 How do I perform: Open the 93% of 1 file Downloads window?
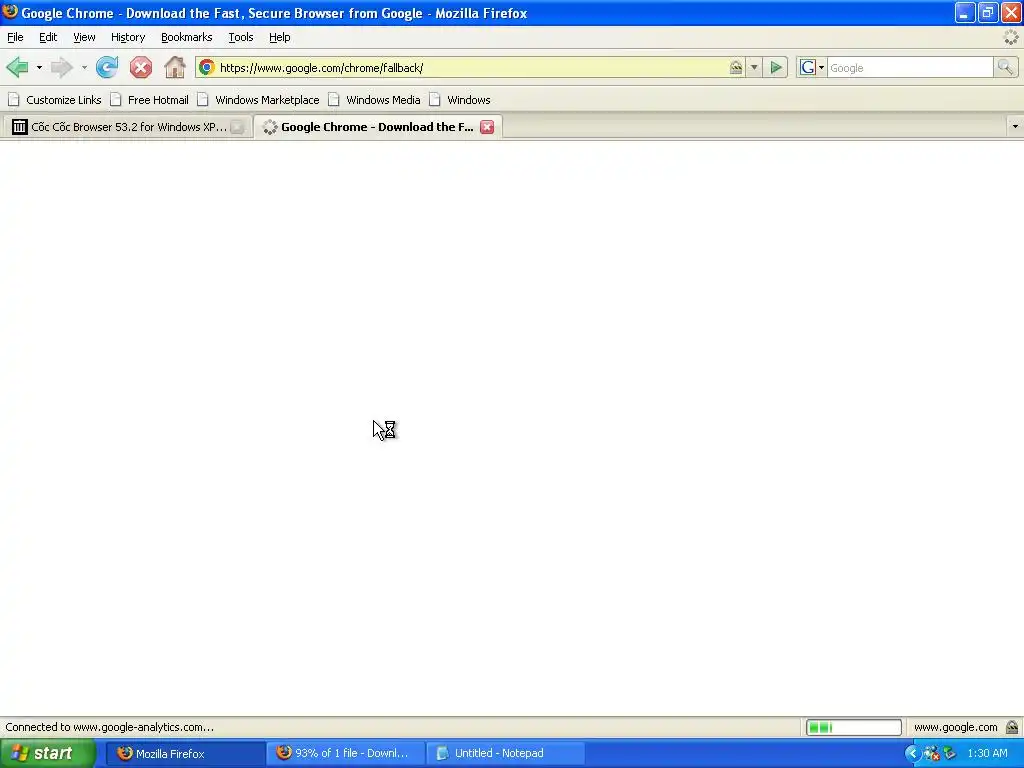click(x=345, y=753)
